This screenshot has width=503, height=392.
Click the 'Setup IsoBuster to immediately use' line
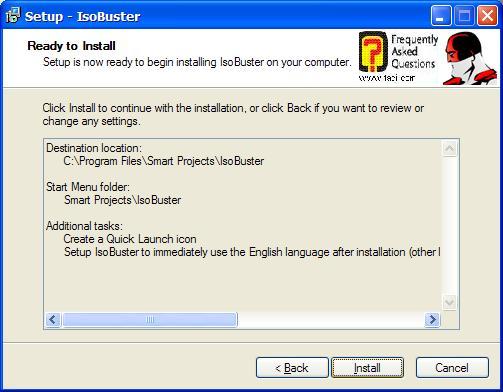(252, 252)
